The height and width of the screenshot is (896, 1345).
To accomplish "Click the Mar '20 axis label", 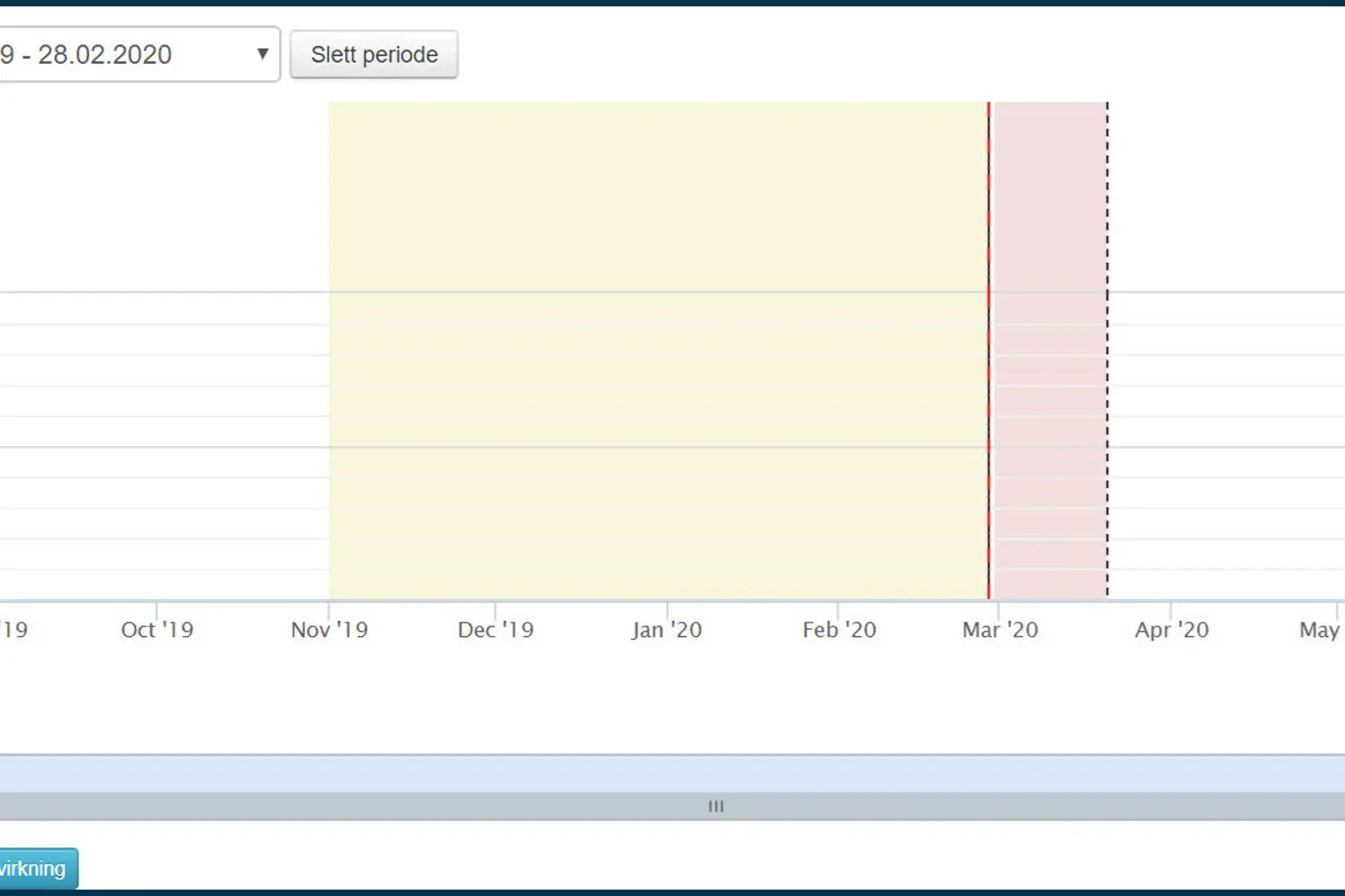I will 1000,630.
